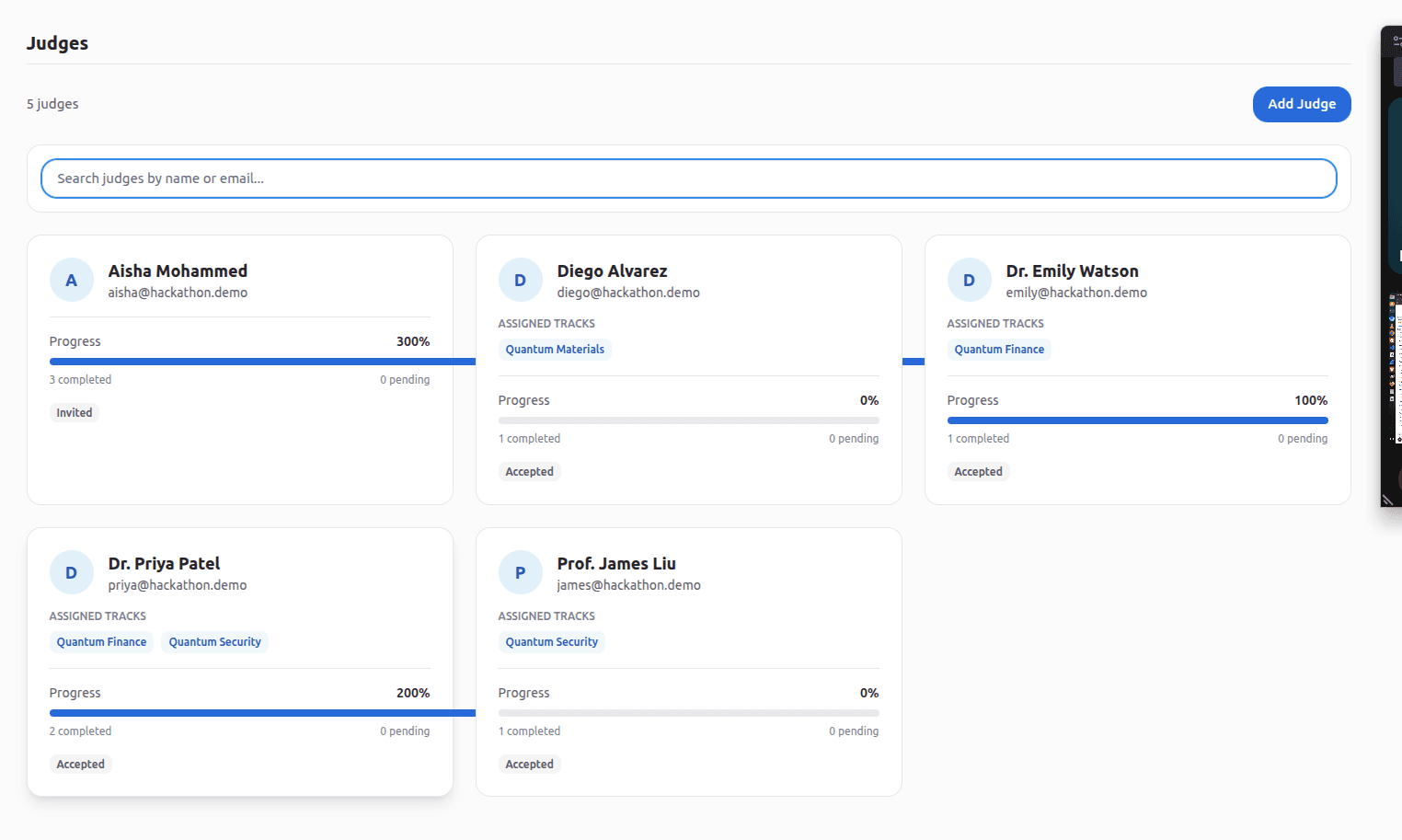Click the Judges page heading
The width and height of the screenshot is (1402, 840).
57,43
